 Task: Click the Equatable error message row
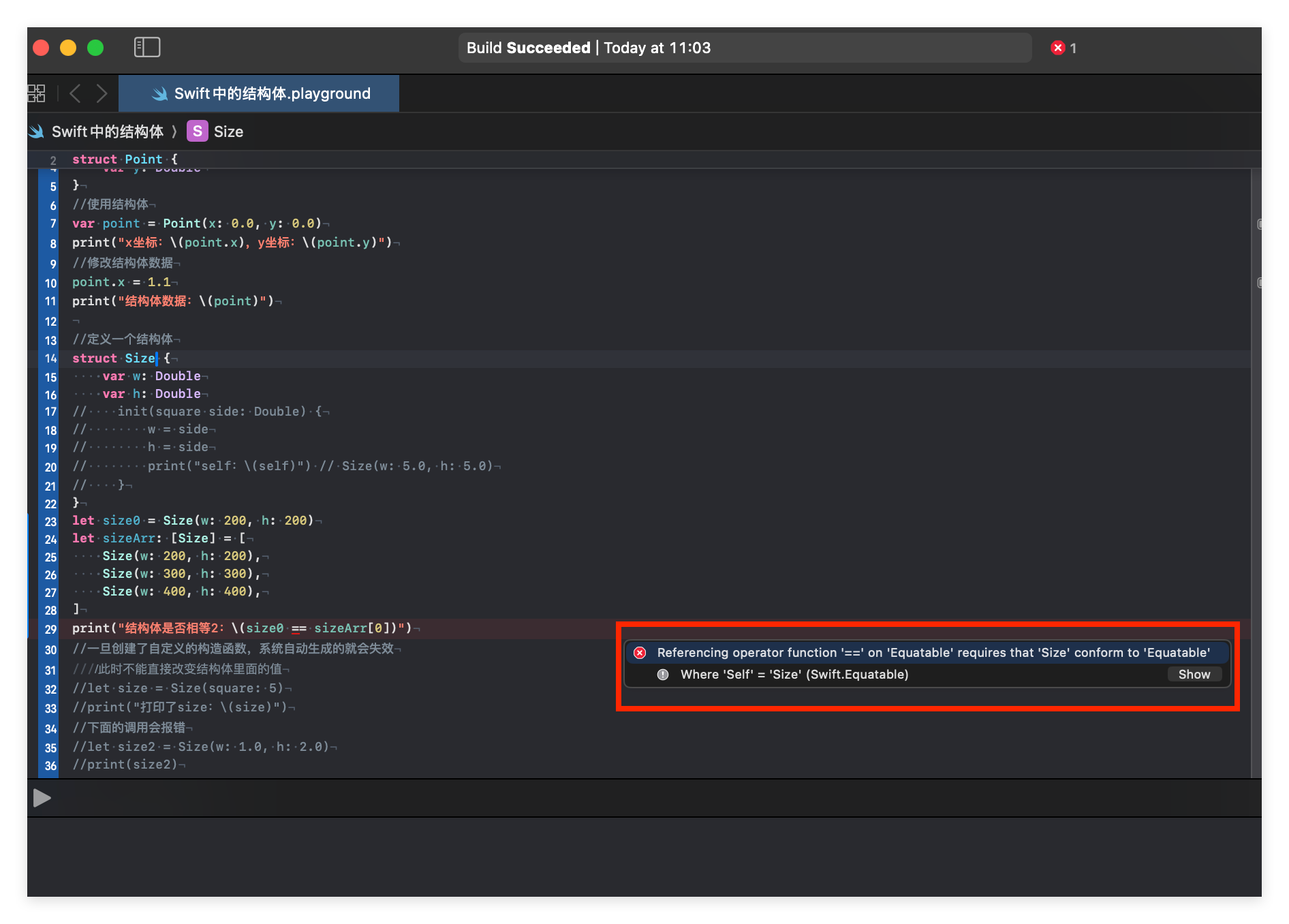coord(927,653)
